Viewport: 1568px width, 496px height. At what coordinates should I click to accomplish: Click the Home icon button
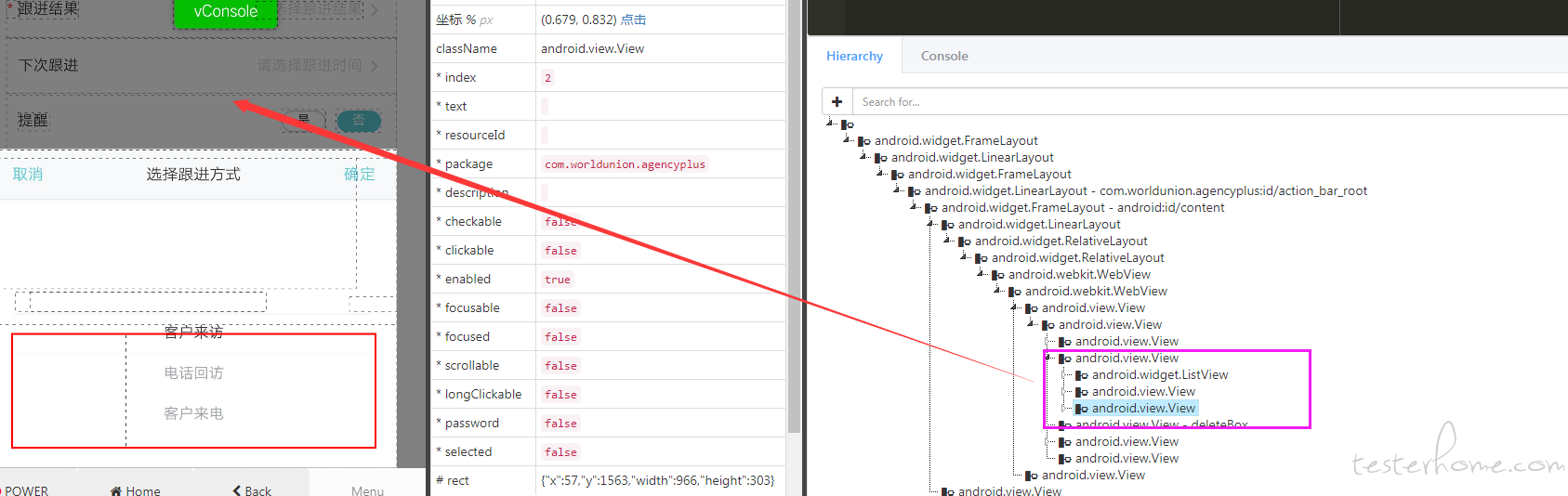(135, 490)
